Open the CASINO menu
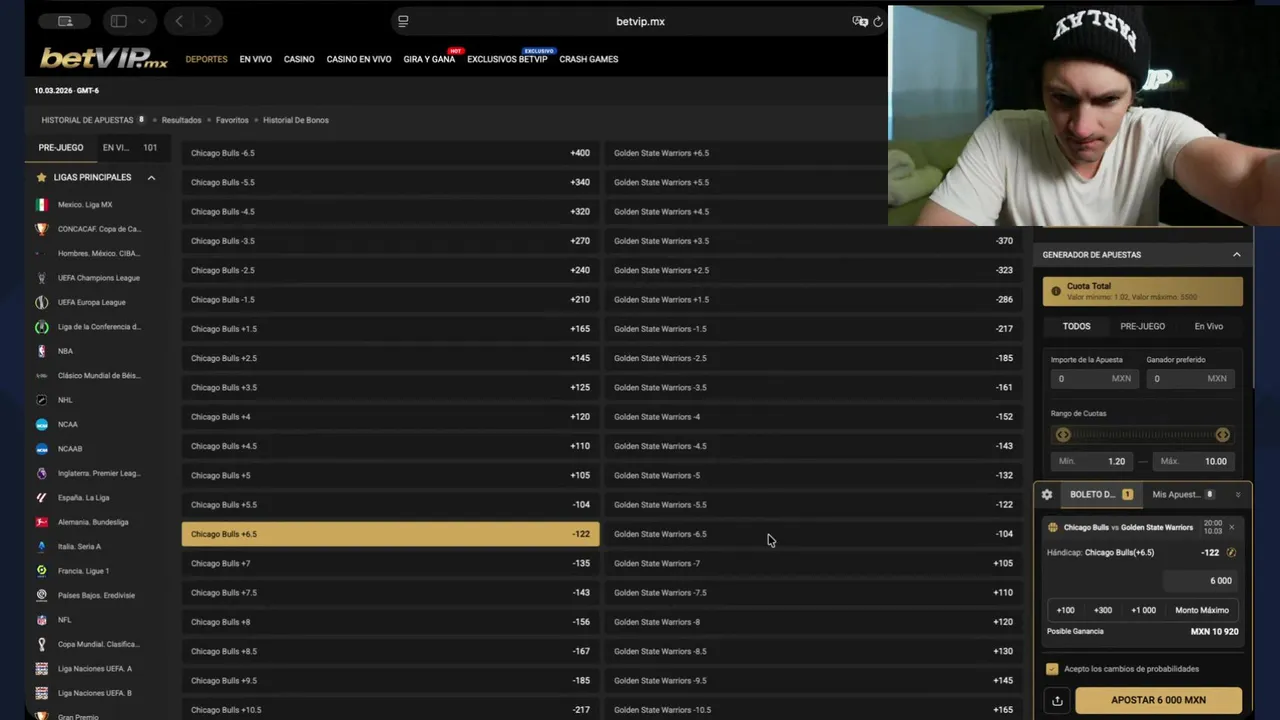This screenshot has height=720, width=1280. [299, 59]
